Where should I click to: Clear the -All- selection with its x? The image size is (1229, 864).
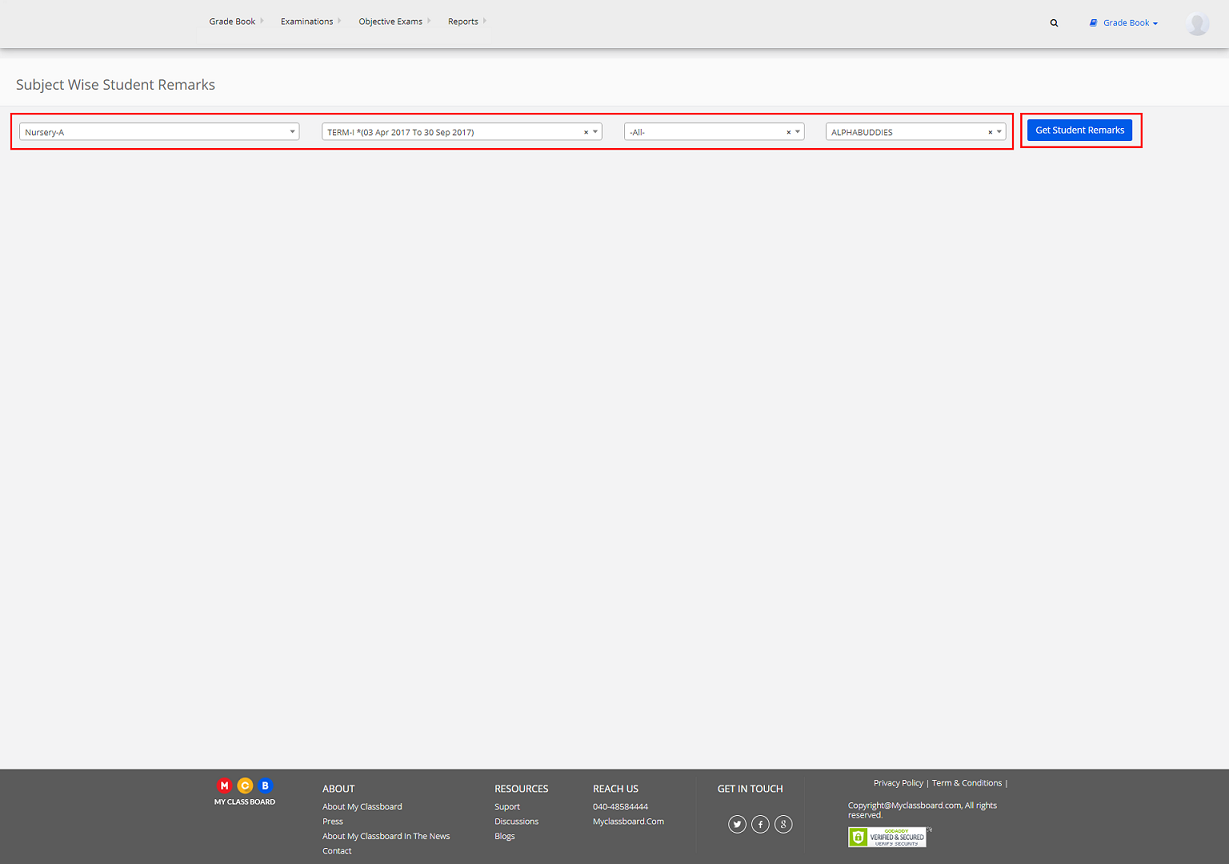(788, 132)
